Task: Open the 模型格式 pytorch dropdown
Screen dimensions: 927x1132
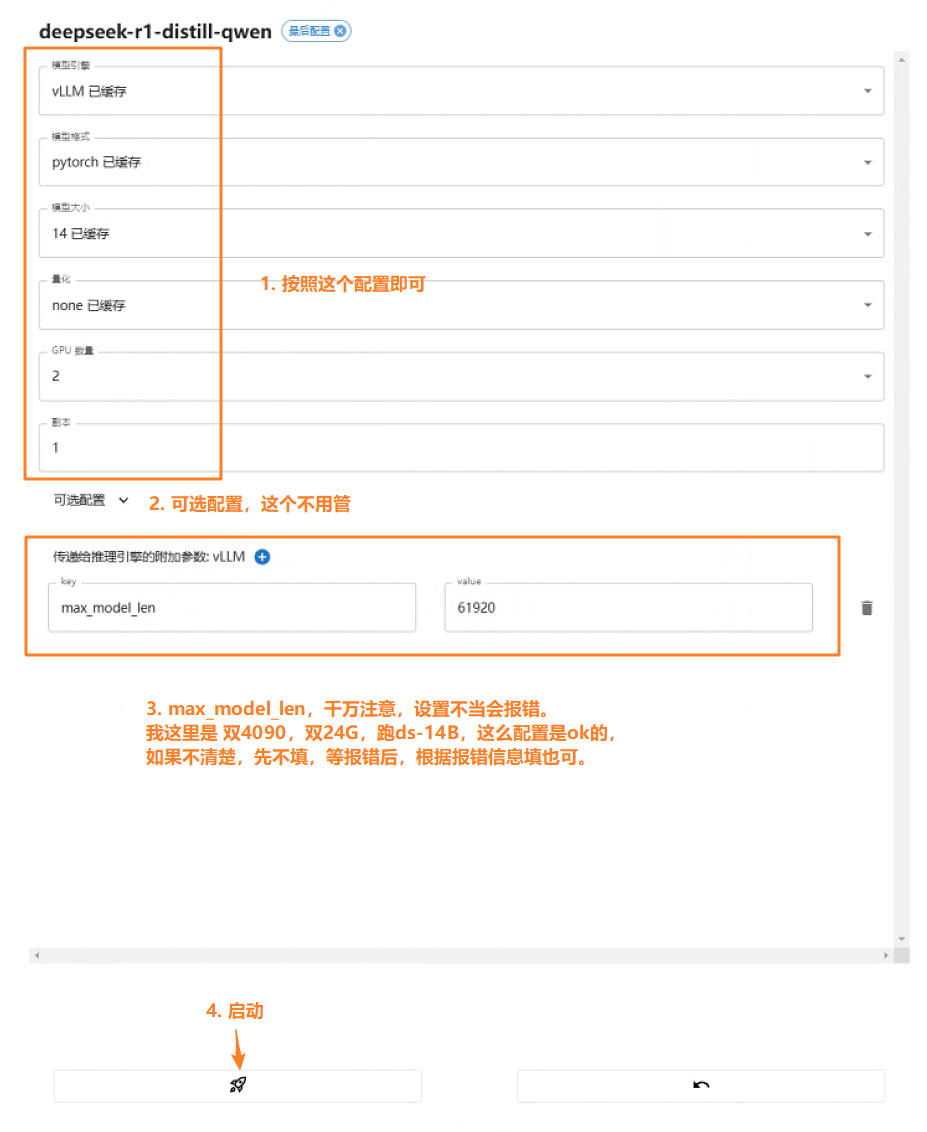Action: click(461, 162)
